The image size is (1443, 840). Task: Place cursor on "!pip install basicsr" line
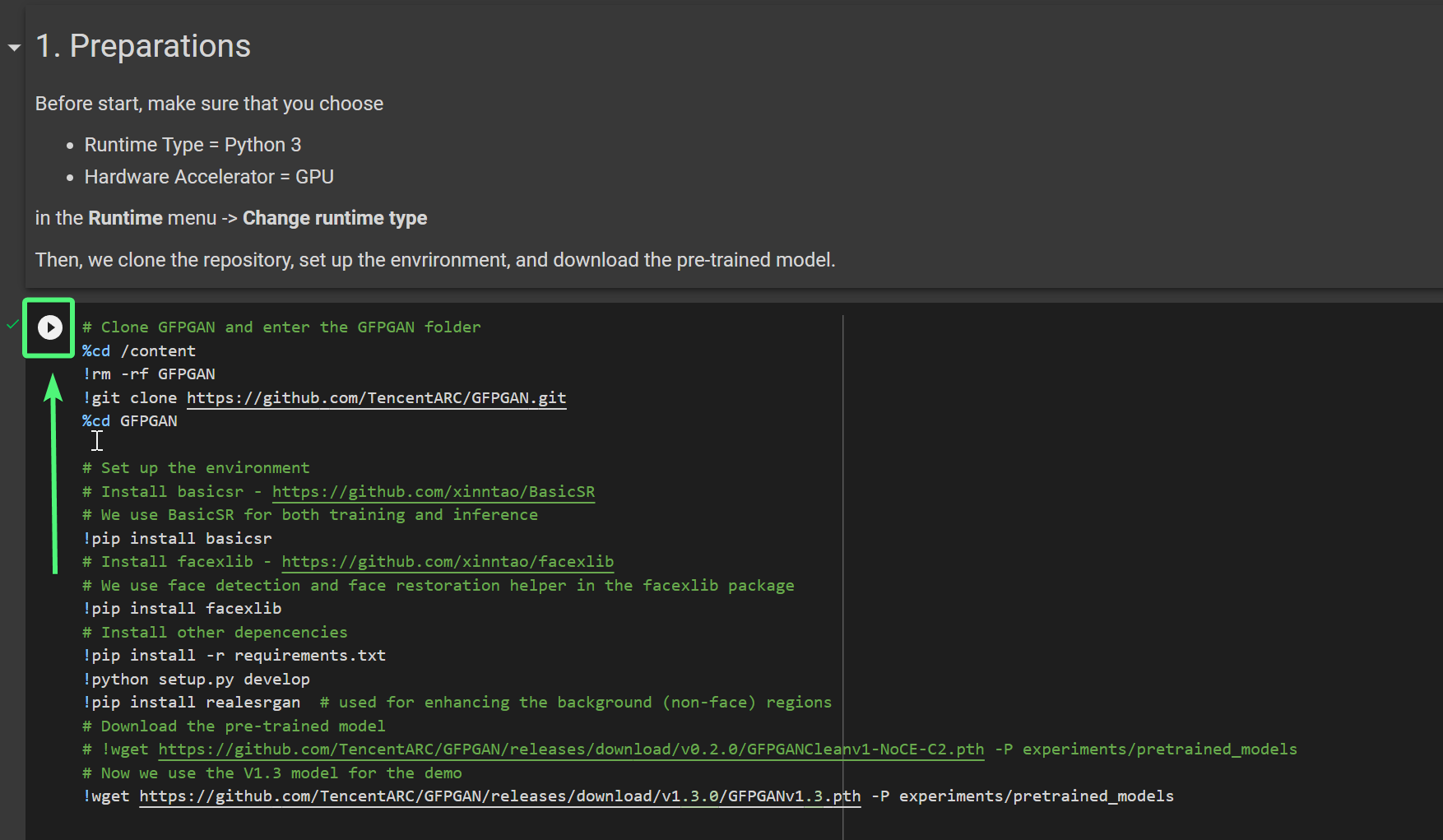point(177,539)
